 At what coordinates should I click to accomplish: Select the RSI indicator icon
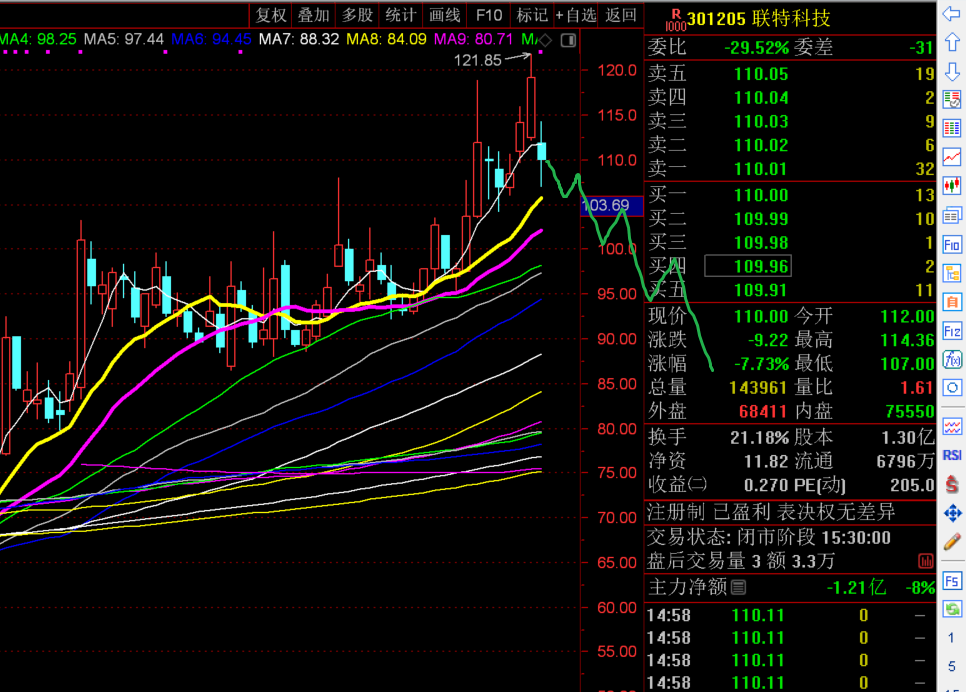pyautogui.click(x=952, y=455)
